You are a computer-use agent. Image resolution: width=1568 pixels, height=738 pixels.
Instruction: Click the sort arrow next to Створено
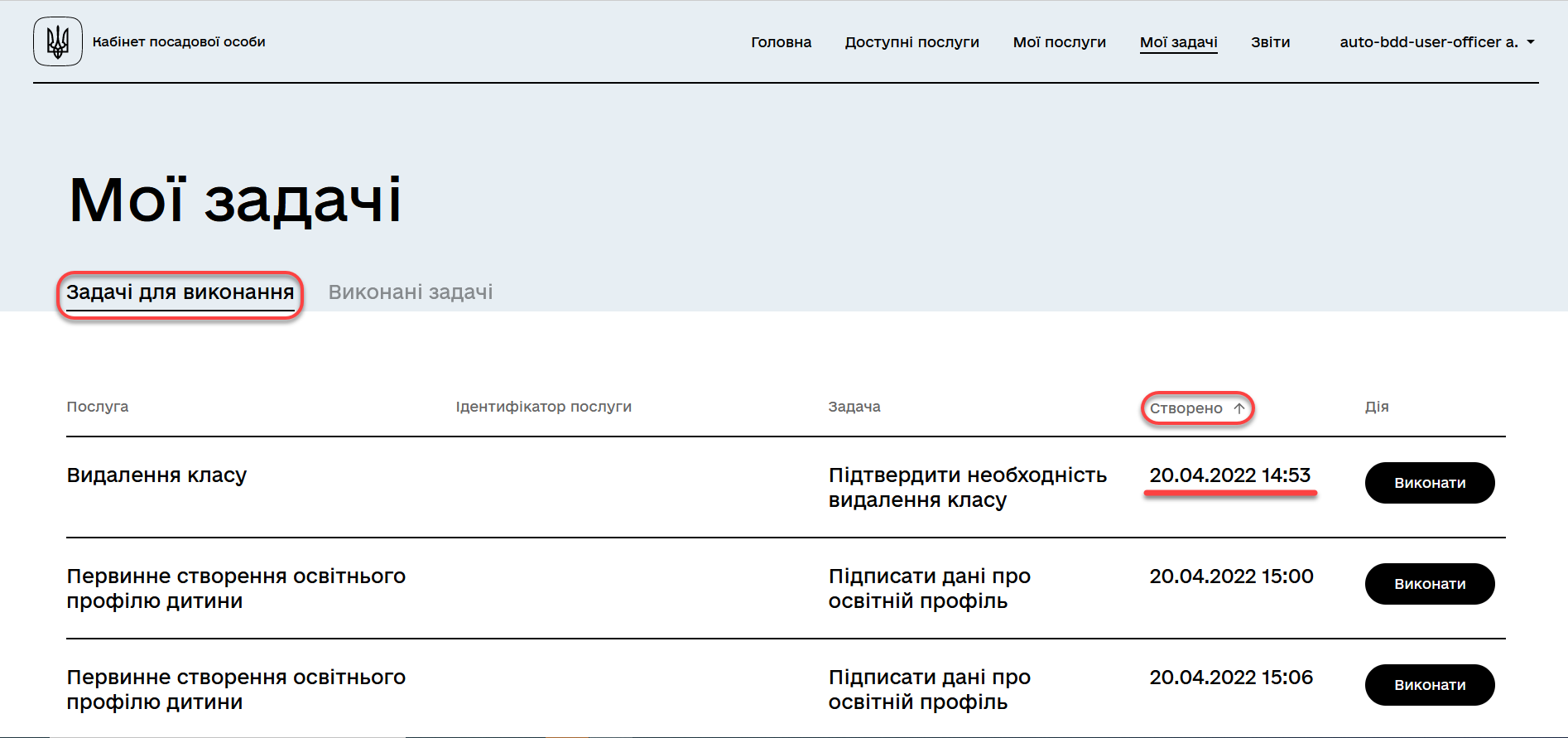(x=1239, y=408)
